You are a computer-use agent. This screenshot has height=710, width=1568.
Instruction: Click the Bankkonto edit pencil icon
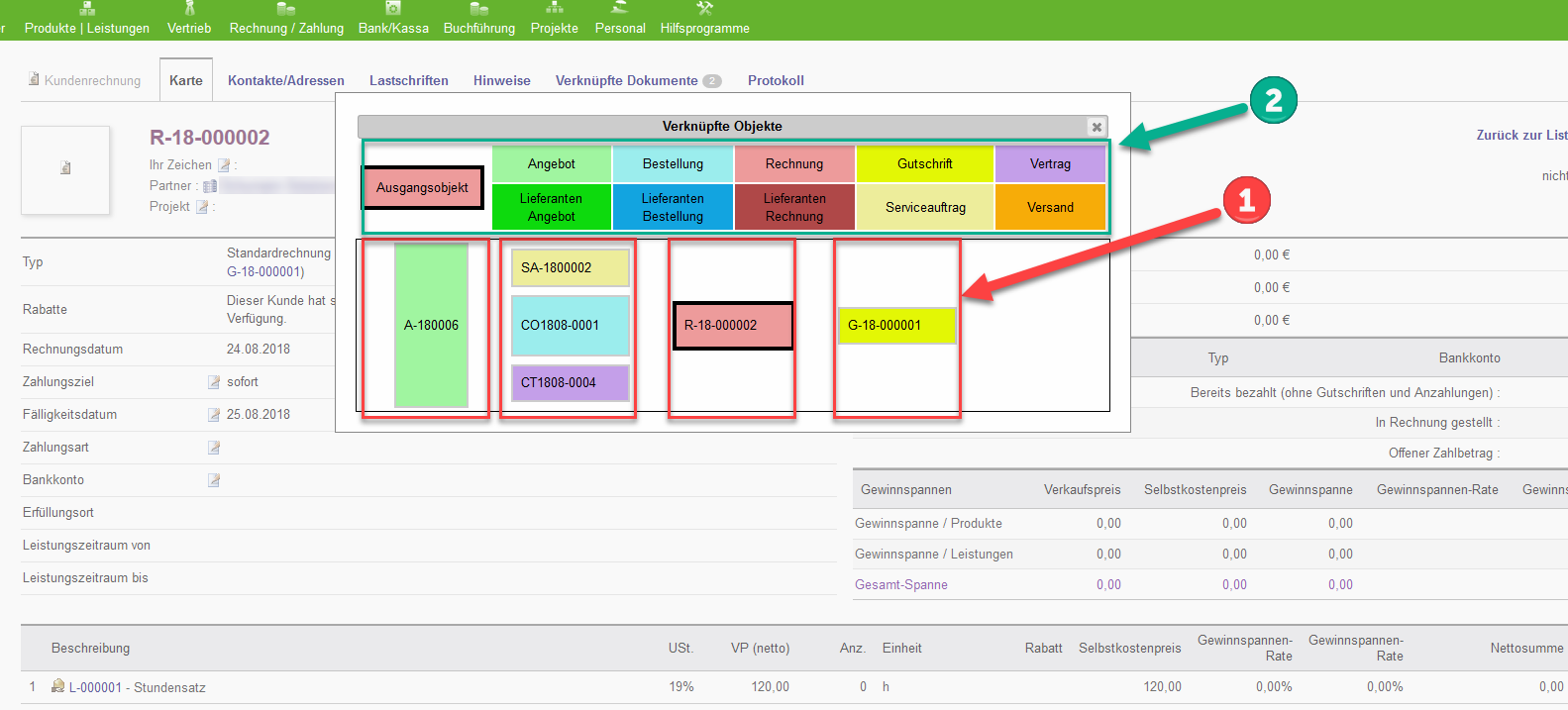(x=214, y=480)
